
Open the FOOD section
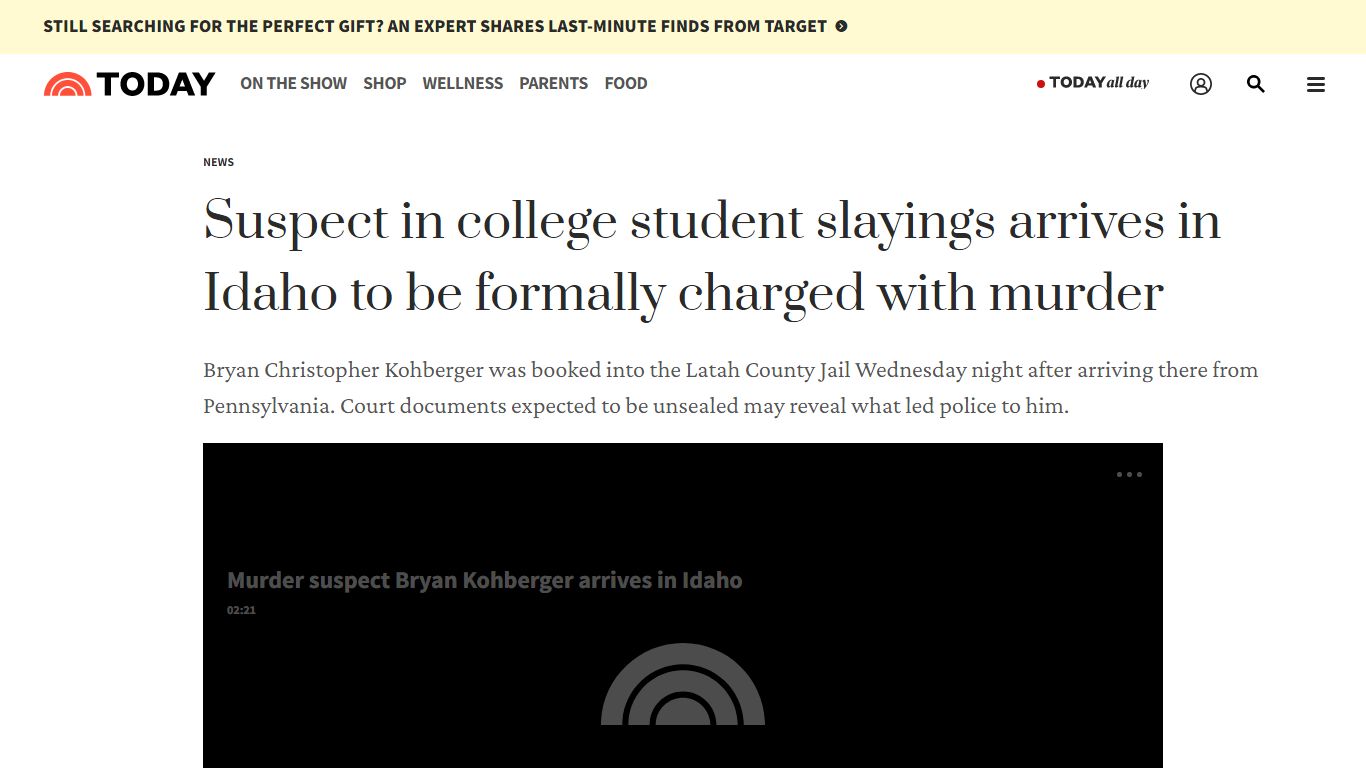pyautogui.click(x=626, y=83)
